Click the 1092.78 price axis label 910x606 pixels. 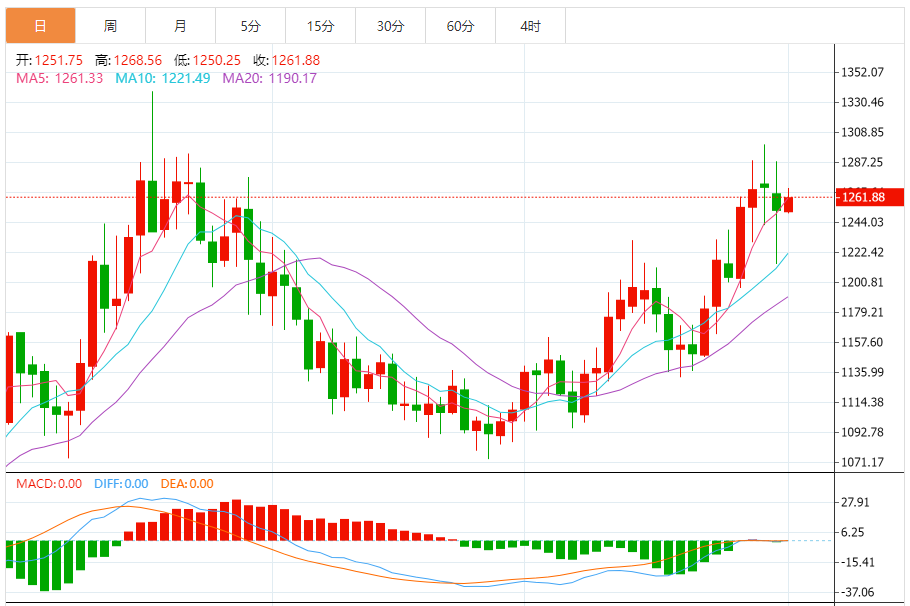(862, 432)
